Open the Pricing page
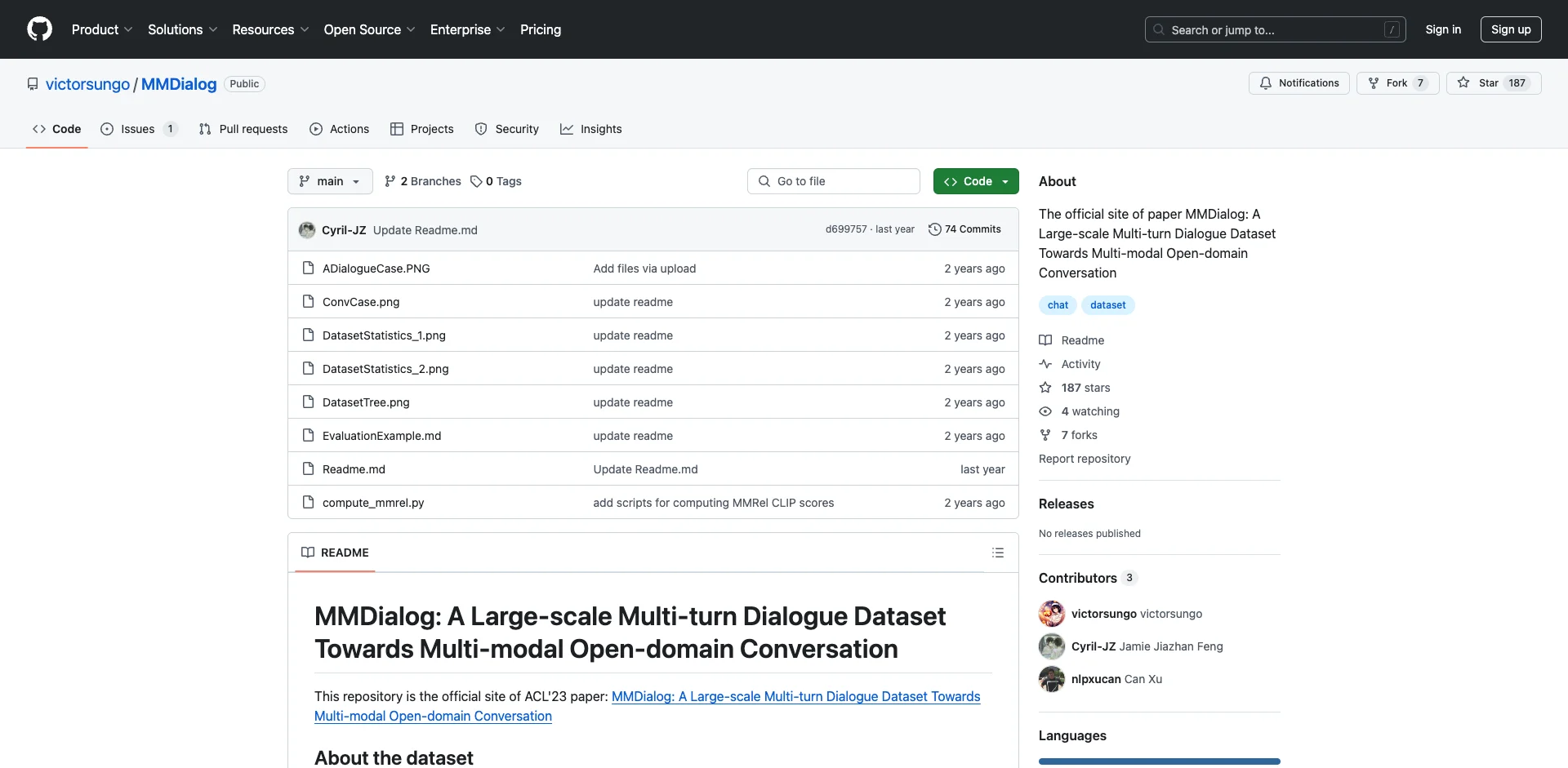1568x768 pixels. click(541, 29)
